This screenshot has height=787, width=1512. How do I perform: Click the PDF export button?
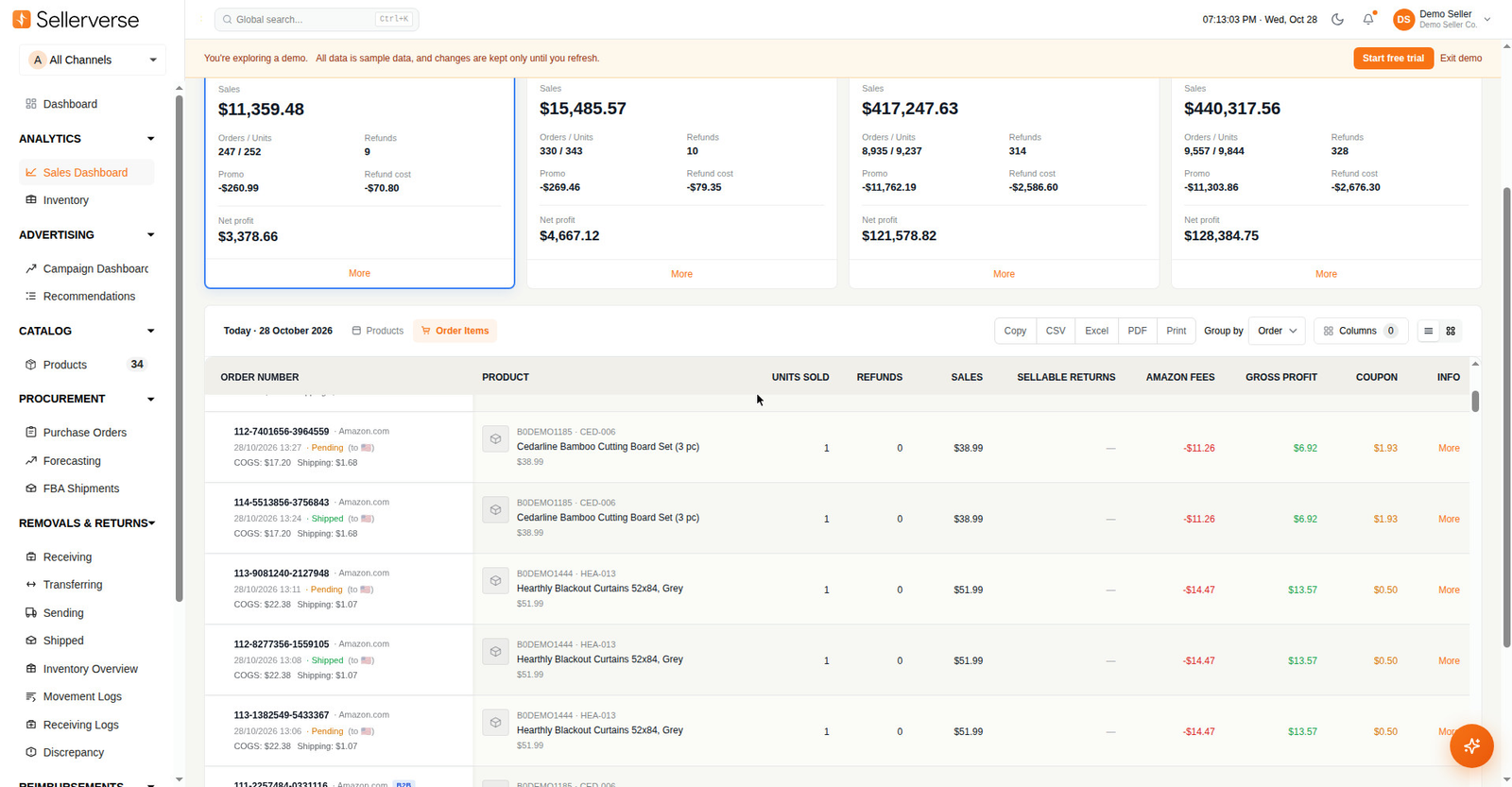(x=1137, y=331)
